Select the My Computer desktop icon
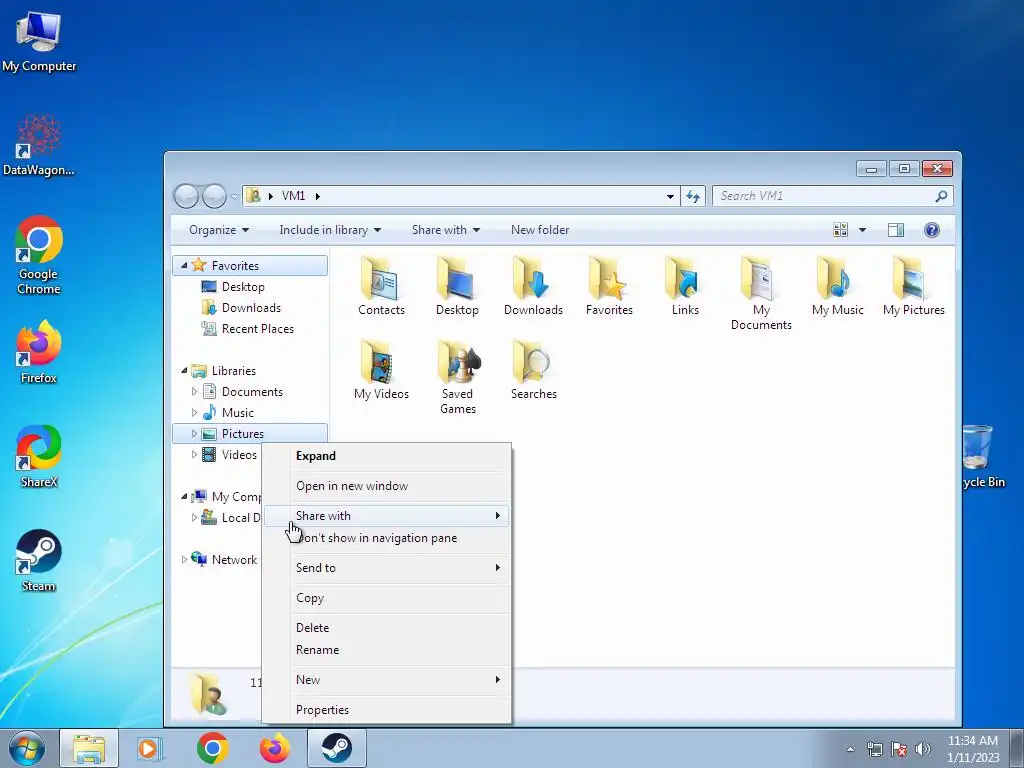The image size is (1024, 768). (39, 41)
